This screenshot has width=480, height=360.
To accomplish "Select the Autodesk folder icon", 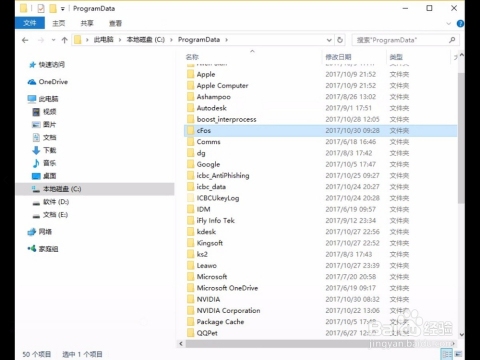I will click(x=191, y=108).
